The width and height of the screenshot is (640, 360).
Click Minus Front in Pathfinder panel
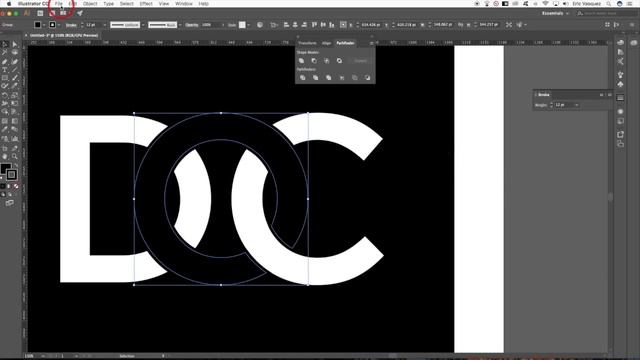point(314,61)
